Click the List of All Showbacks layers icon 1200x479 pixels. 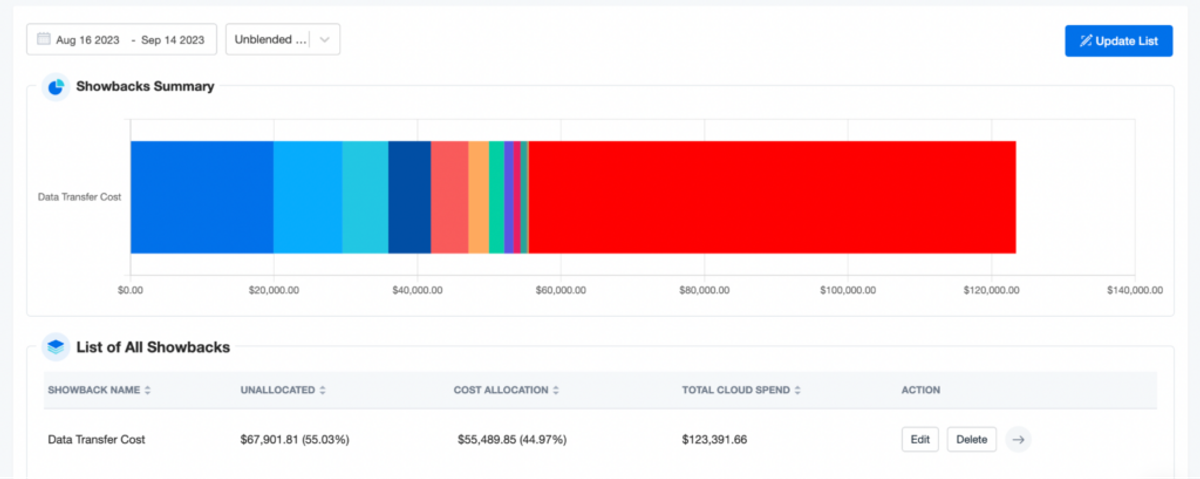click(56, 347)
